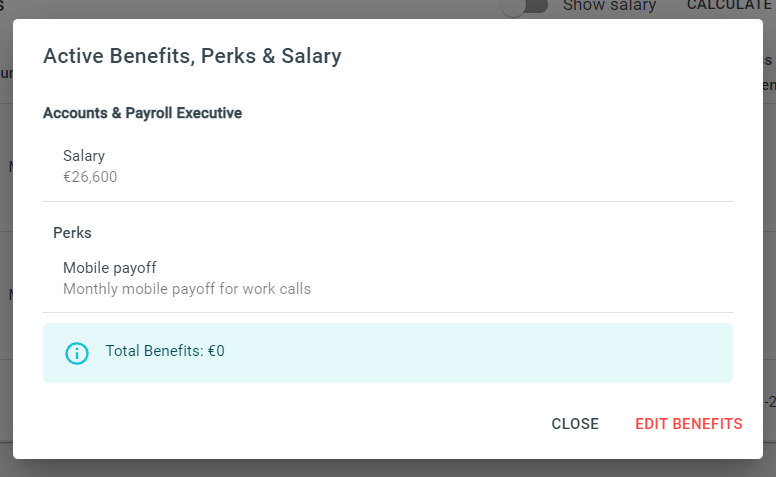Toggle the Show salary switch

pos(524,7)
